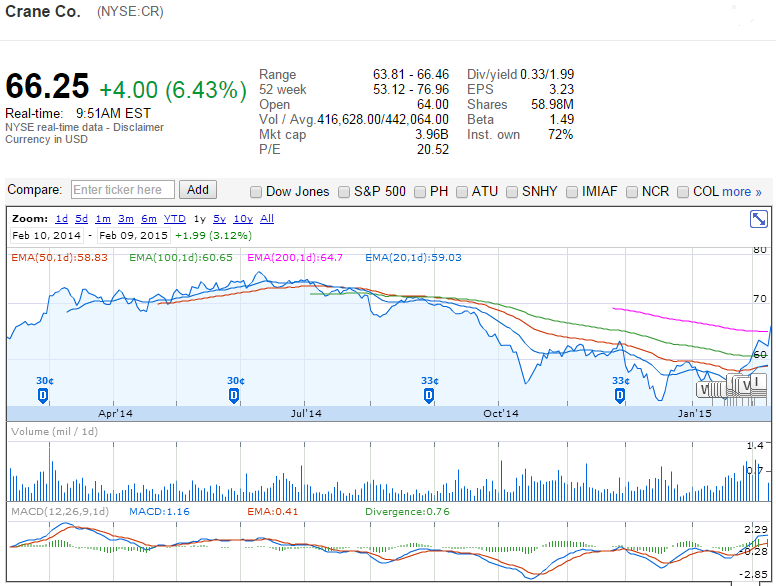Click the MACD(12,26,9,1d) label

60,511
